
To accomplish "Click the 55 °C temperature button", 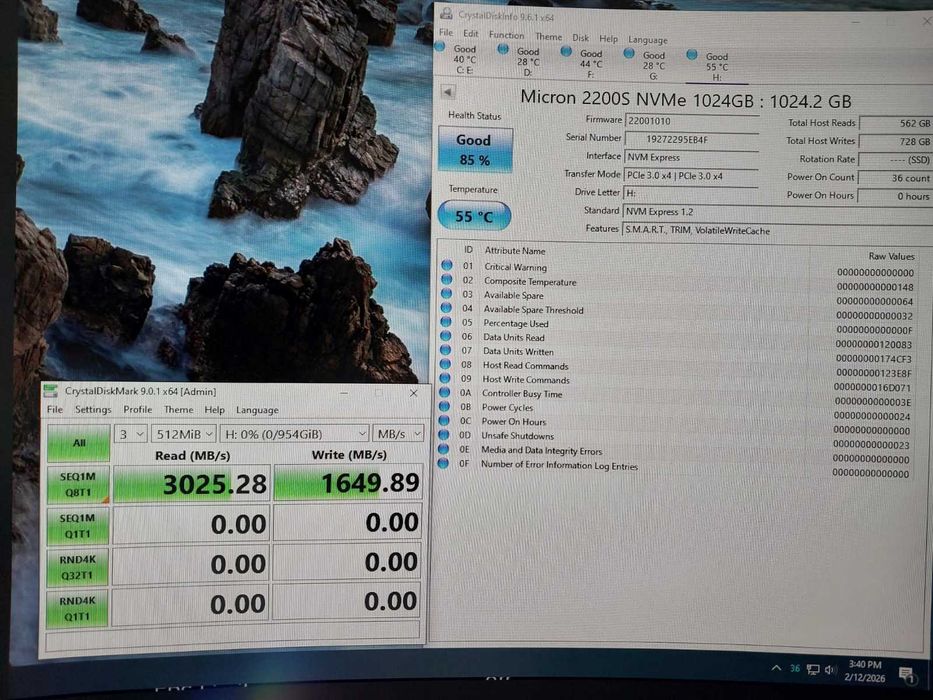I will 474,216.
